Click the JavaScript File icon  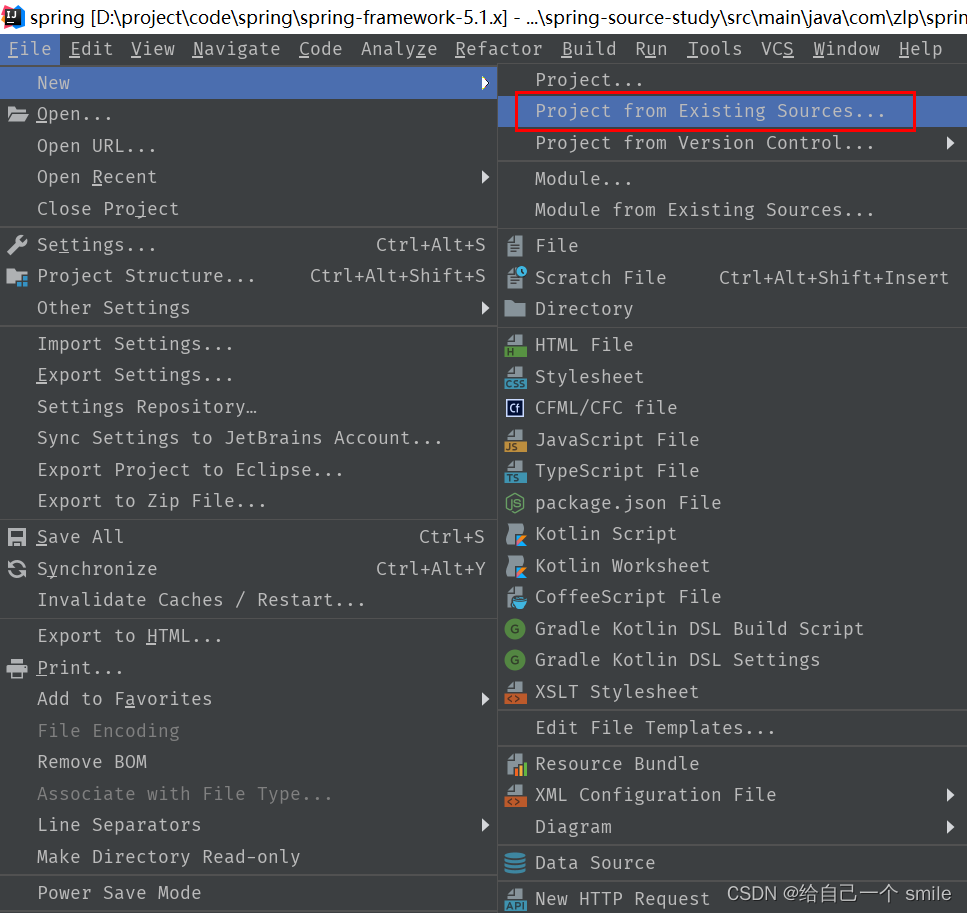[x=516, y=440]
